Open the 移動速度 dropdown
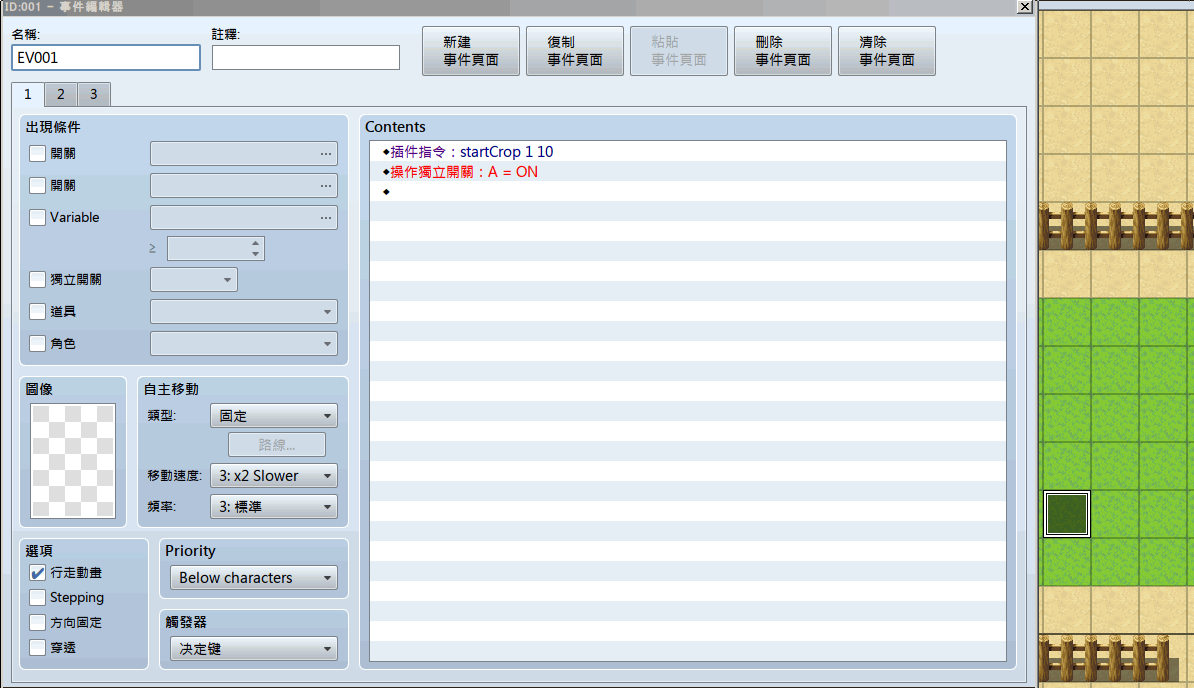The width and height of the screenshot is (1194, 688). click(273, 476)
